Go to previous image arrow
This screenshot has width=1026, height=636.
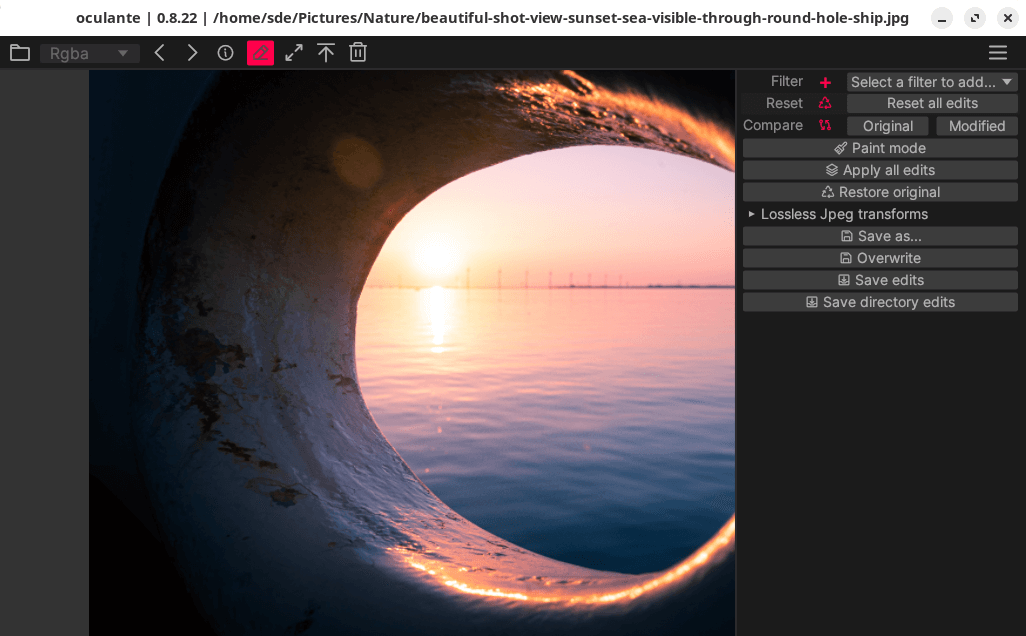coord(160,53)
